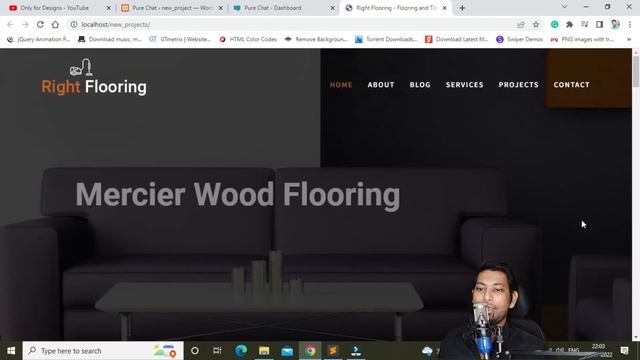Reload the page with refresh icon
This screenshot has height=360, width=640.
pyautogui.click(x=40, y=24)
